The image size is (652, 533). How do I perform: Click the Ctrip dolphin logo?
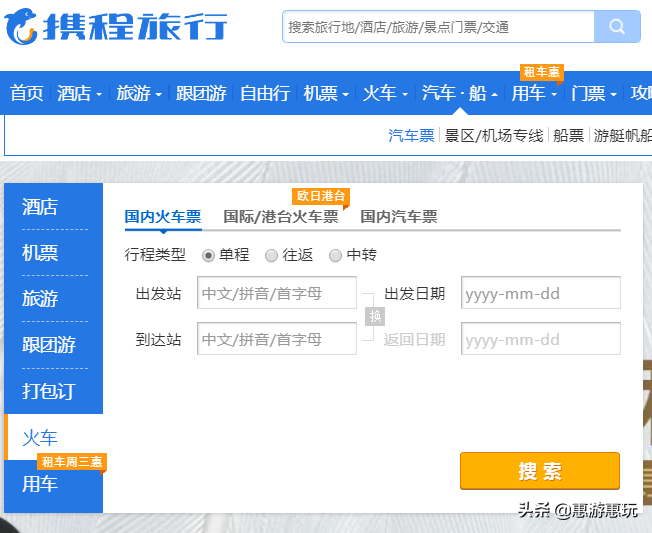pyautogui.click(x=21, y=27)
